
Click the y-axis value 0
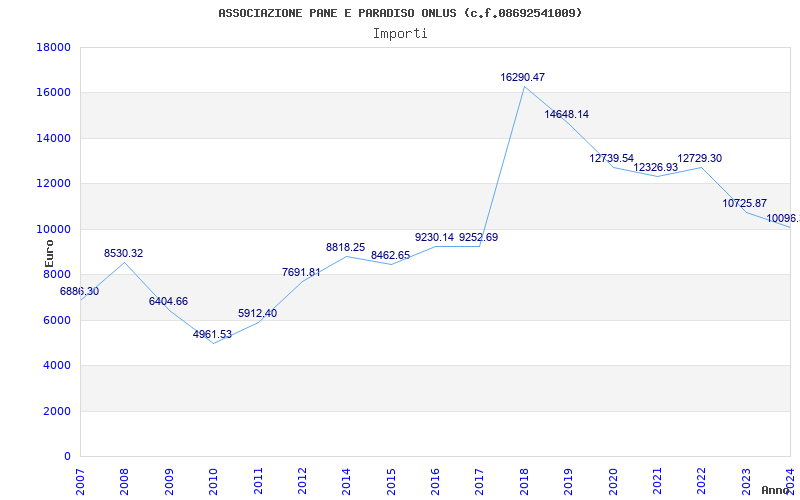tap(67, 457)
